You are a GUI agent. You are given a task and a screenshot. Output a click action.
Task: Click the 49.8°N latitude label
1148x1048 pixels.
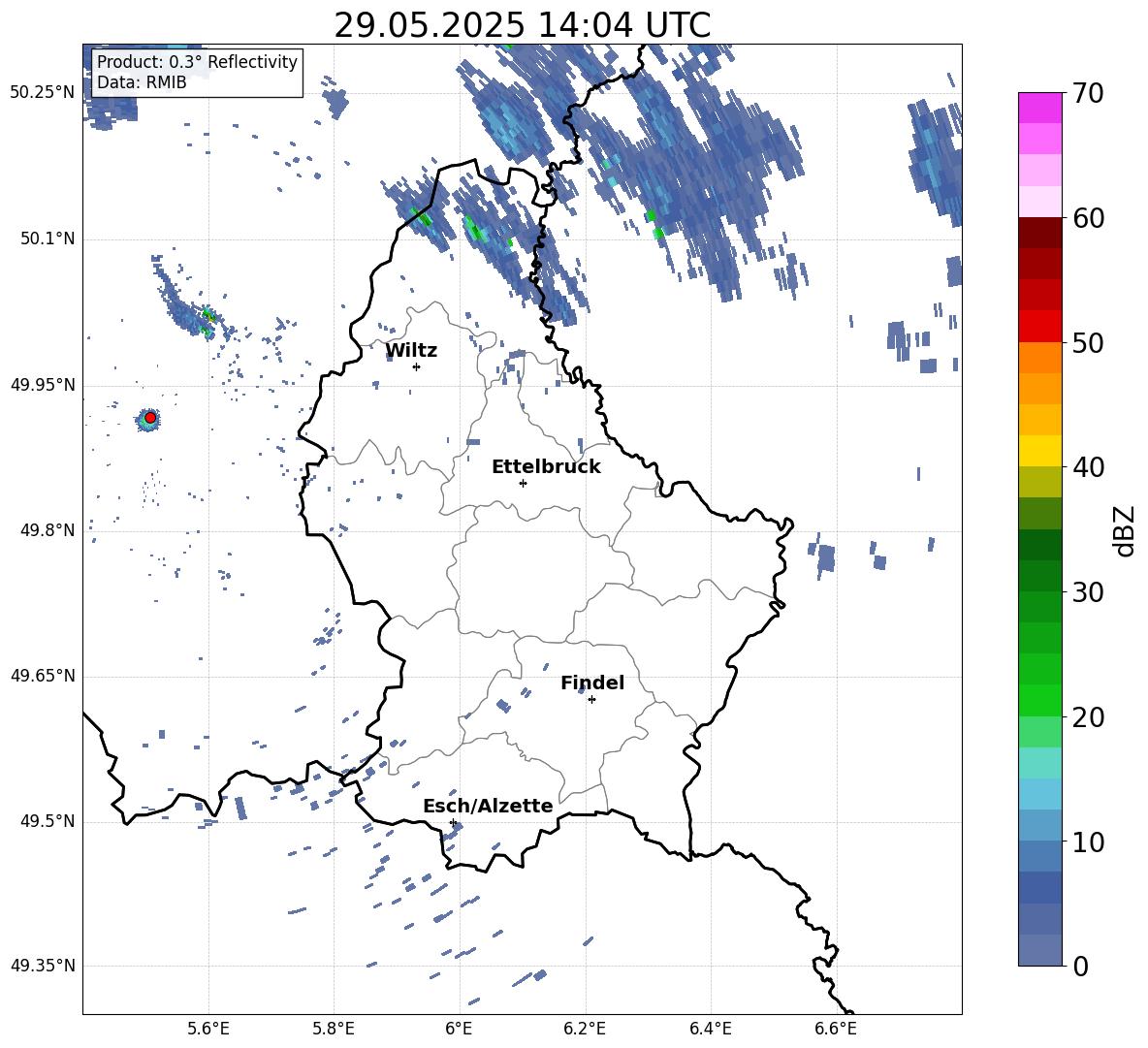pyautogui.click(x=48, y=530)
